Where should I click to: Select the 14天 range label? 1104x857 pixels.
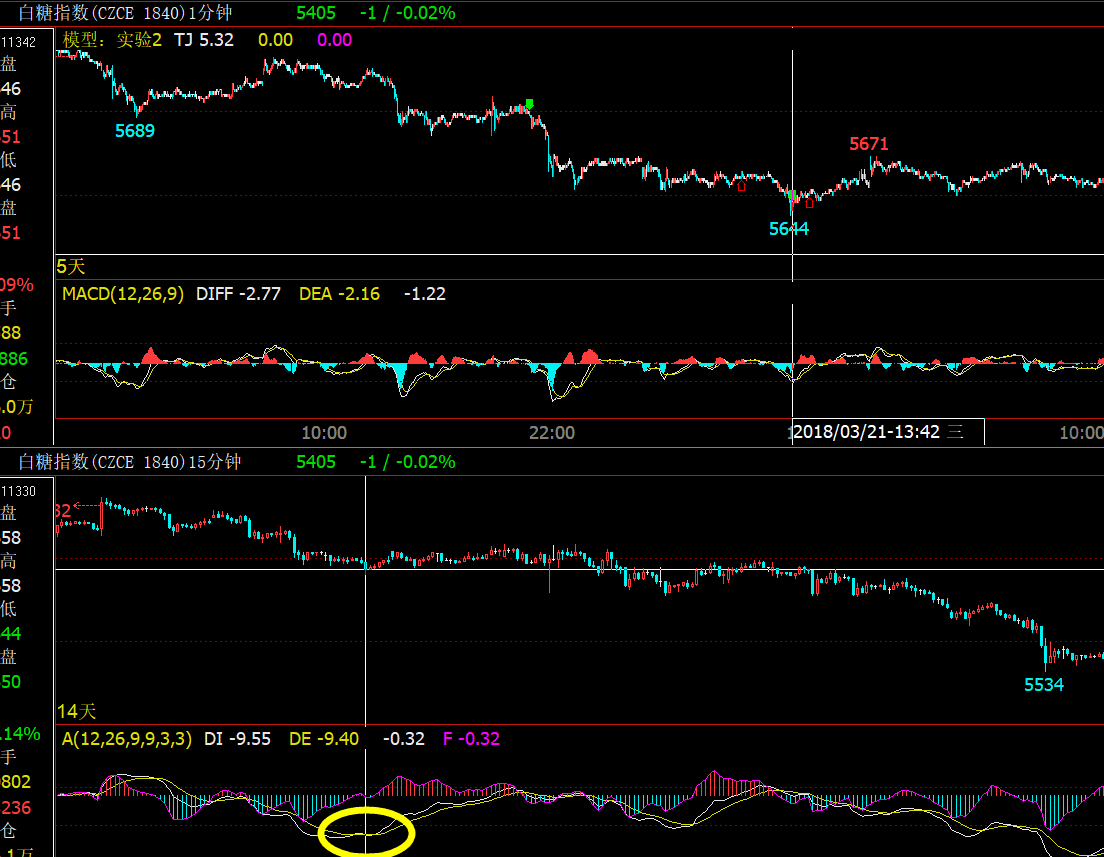[x=76, y=711]
